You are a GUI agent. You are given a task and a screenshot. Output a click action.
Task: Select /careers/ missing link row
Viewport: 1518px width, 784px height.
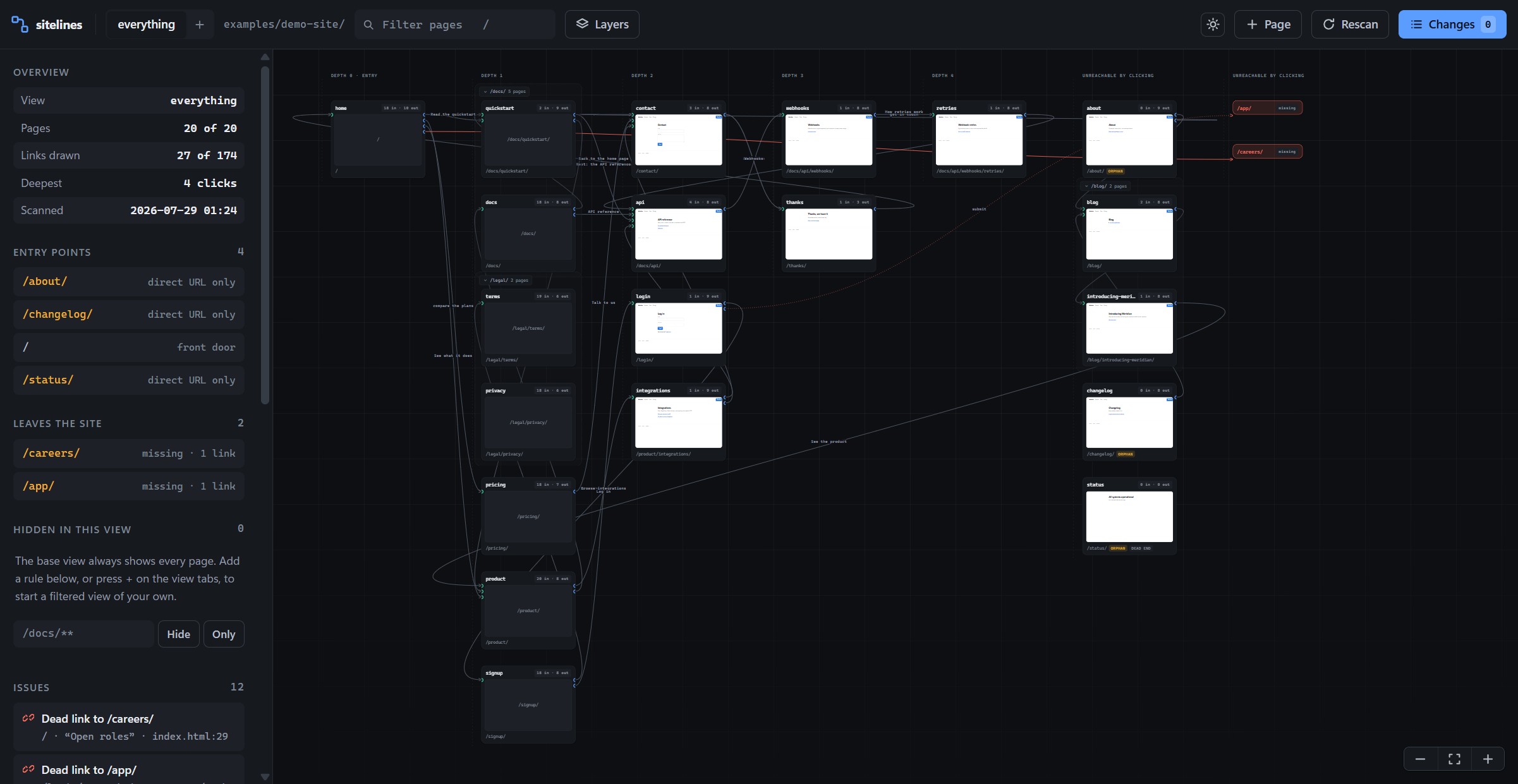[129, 454]
